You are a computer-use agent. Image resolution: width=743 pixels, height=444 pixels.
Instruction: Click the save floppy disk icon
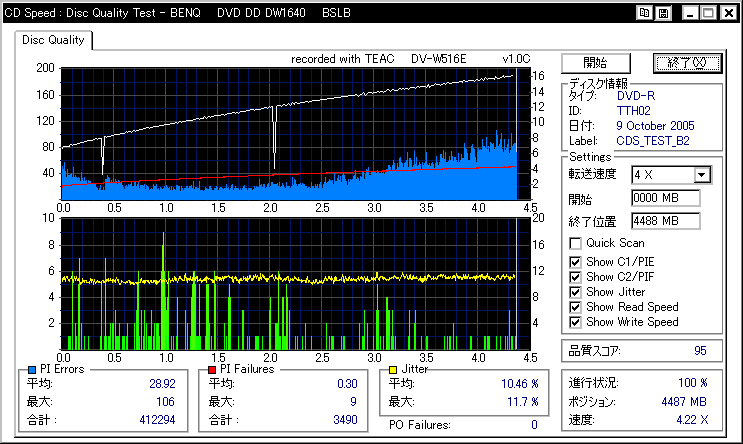[x=664, y=13]
